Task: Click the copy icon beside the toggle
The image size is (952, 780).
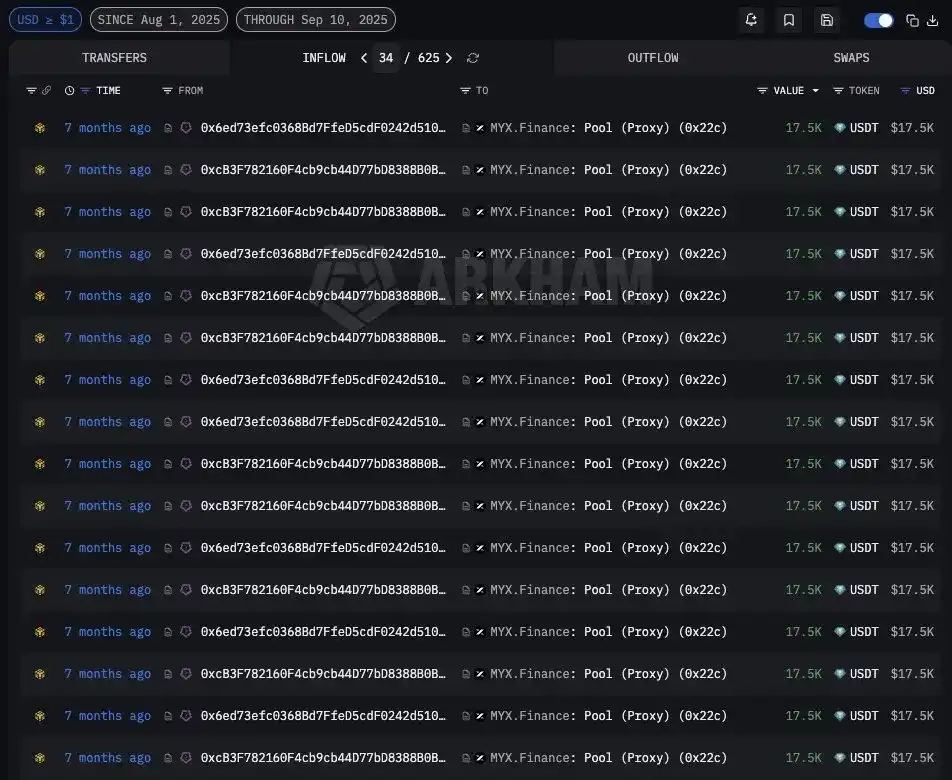Action: tap(912, 20)
